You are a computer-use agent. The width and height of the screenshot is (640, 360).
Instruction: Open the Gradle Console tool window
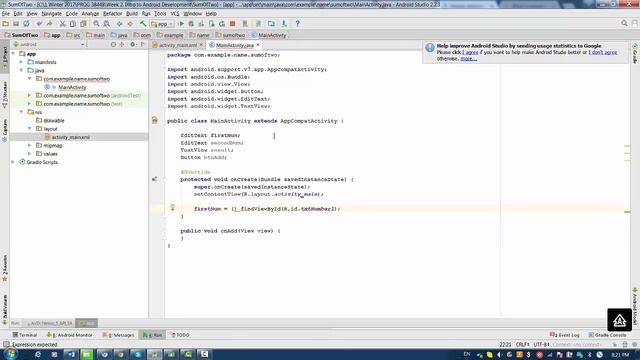(x=607, y=335)
